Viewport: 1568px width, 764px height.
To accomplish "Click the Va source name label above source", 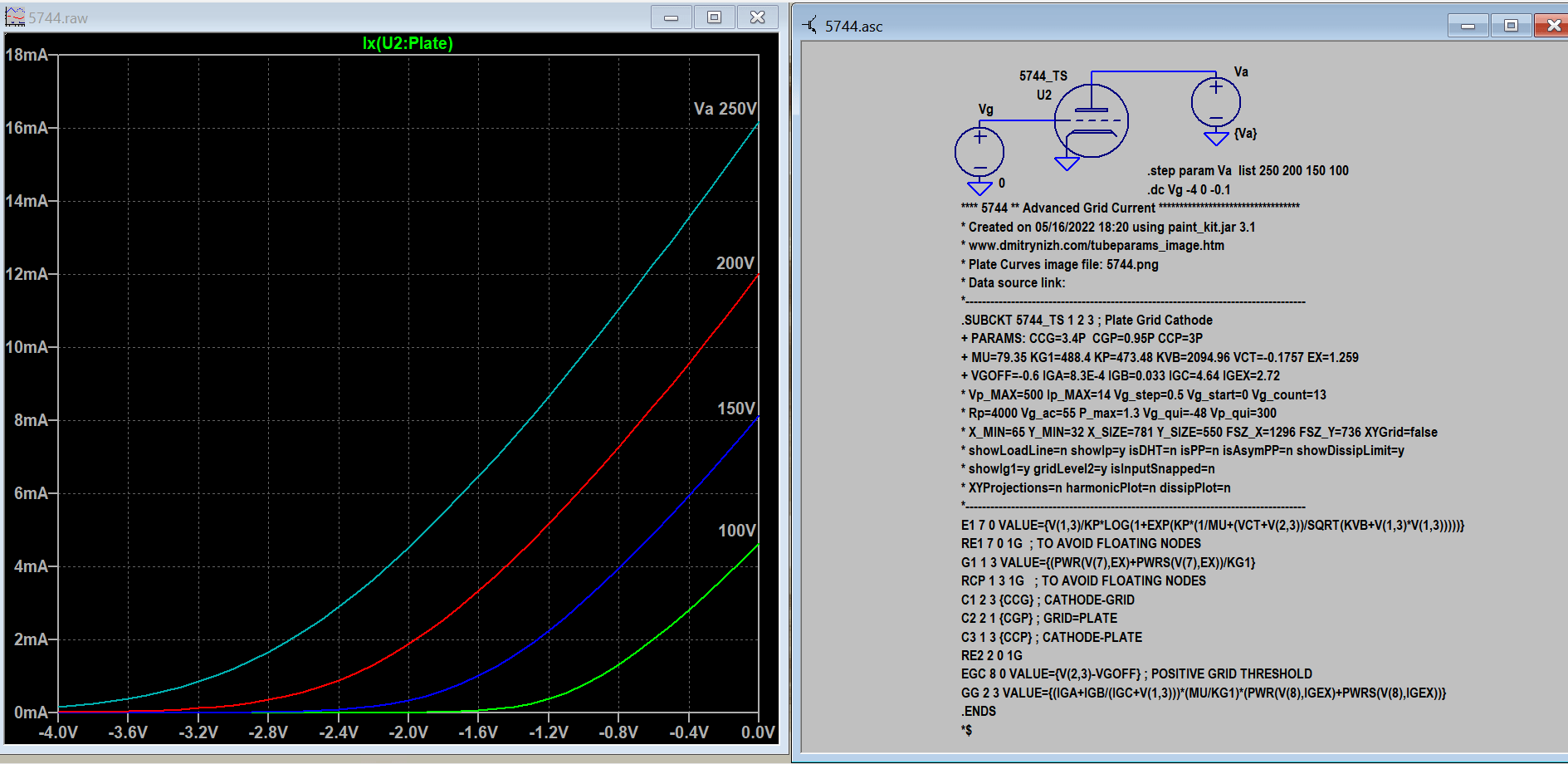I will click(1241, 71).
